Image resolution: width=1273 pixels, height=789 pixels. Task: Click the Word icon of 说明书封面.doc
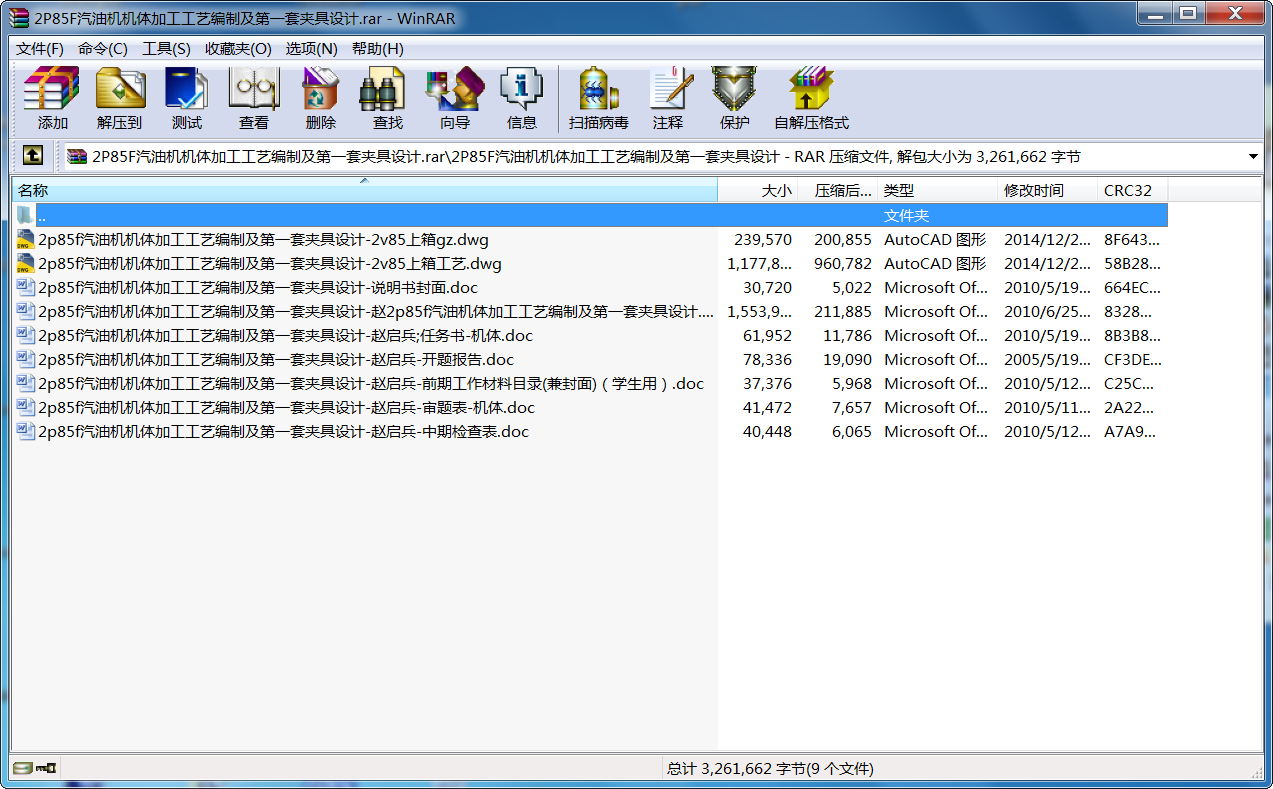25,287
